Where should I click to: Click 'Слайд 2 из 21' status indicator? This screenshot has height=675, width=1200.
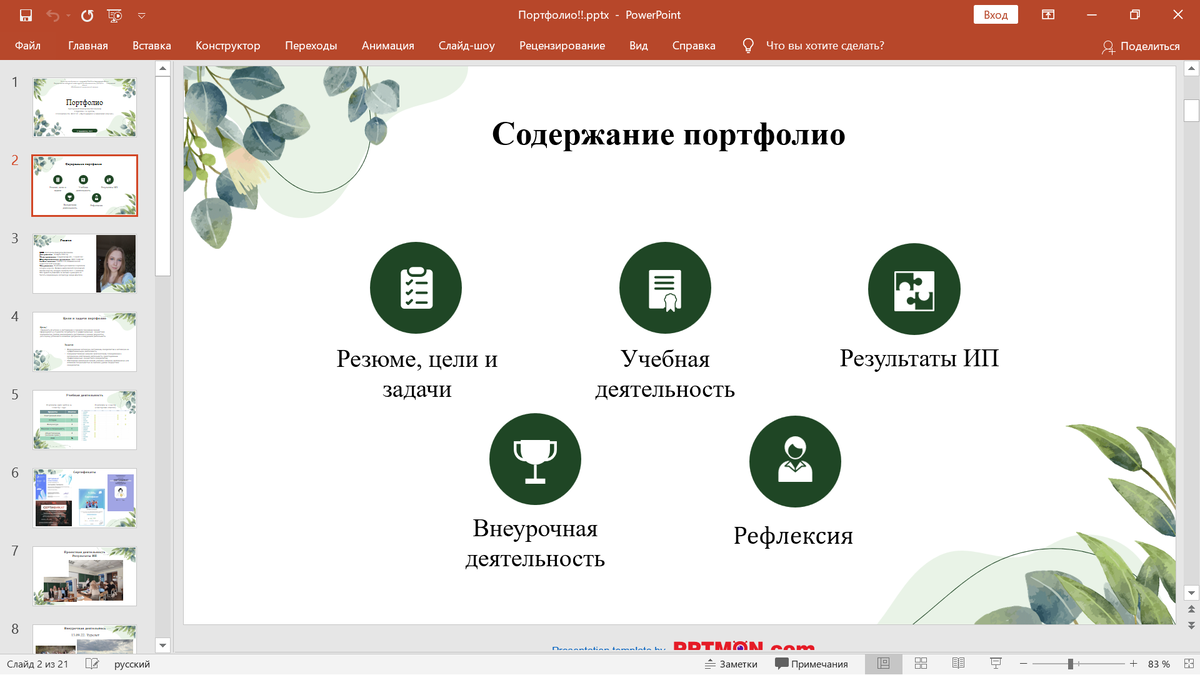click(x=37, y=664)
